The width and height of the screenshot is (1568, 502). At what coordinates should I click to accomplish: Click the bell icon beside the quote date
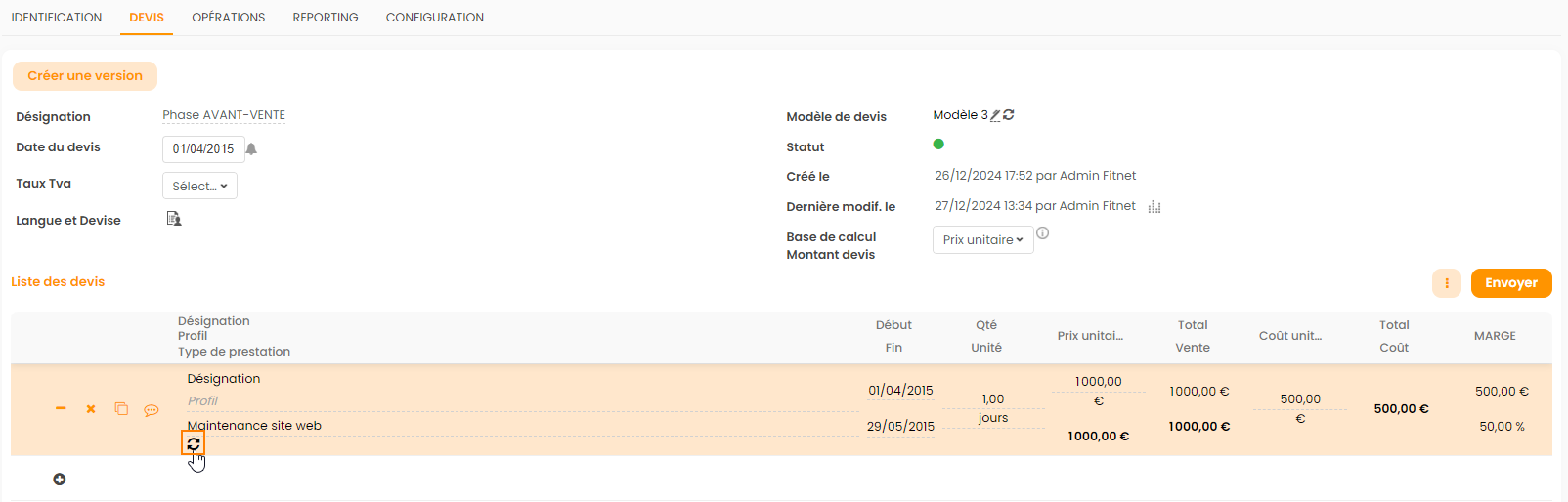point(251,149)
